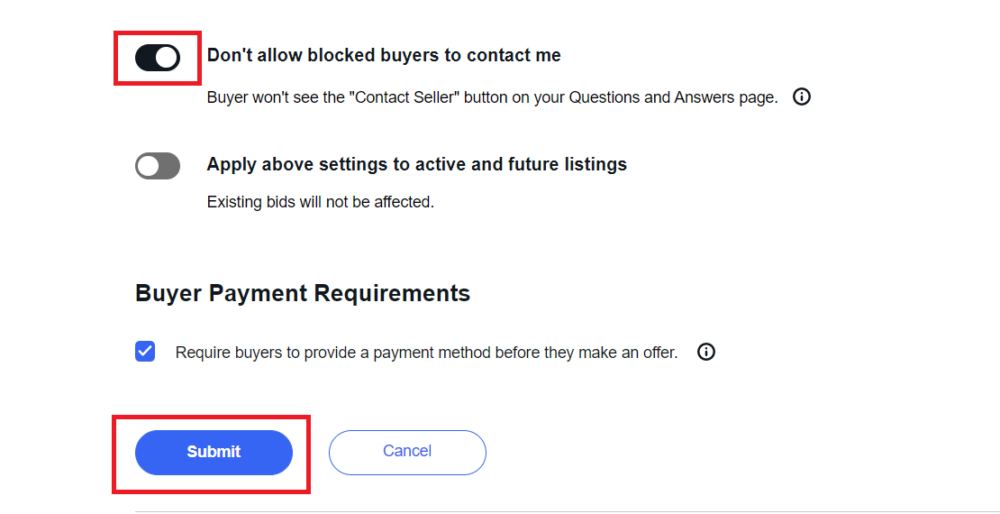
Task: Click the white knob of the enabled toggle
Action: pyautogui.click(x=167, y=58)
